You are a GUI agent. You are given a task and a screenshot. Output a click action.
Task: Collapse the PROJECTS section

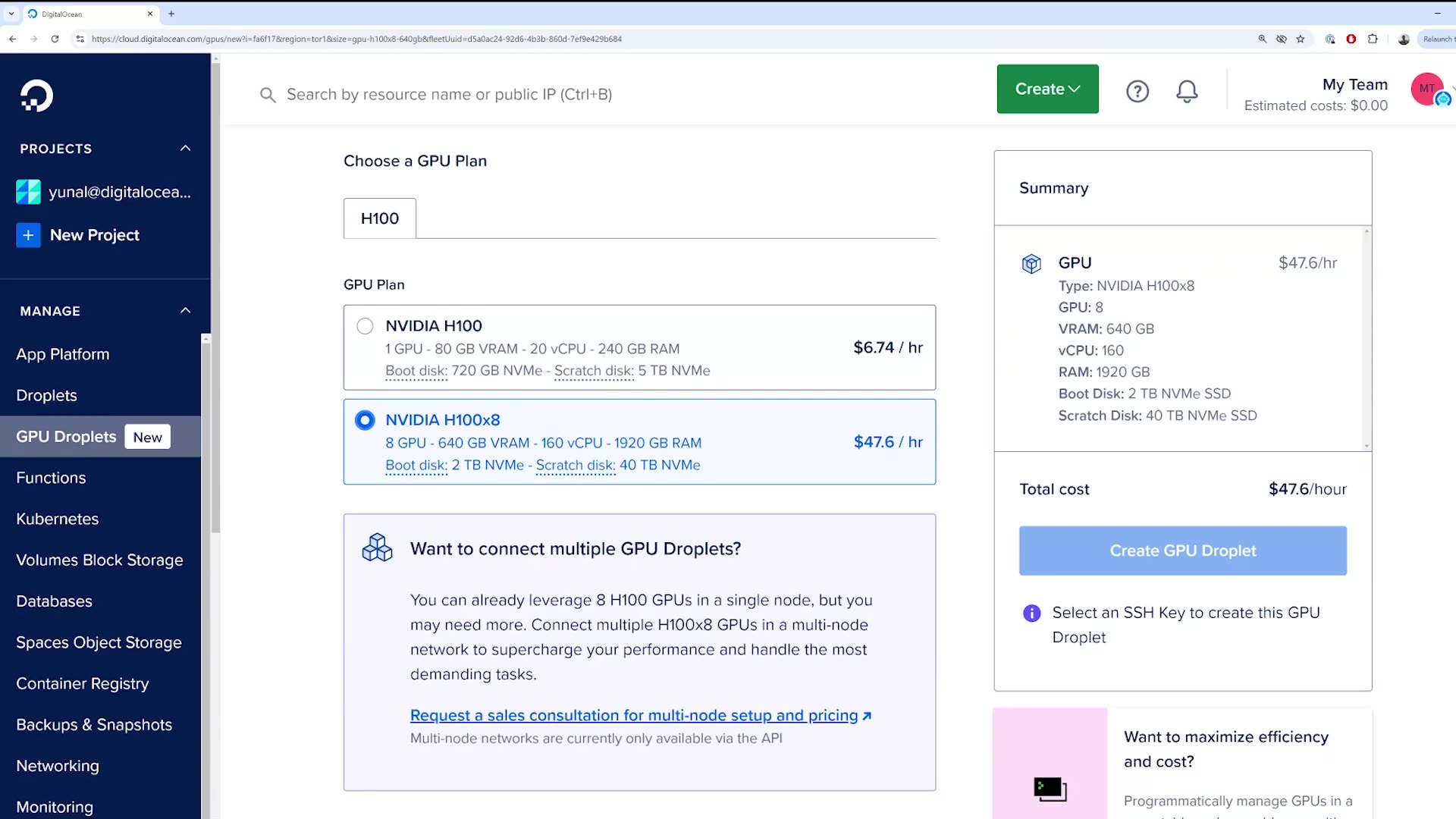click(x=186, y=148)
